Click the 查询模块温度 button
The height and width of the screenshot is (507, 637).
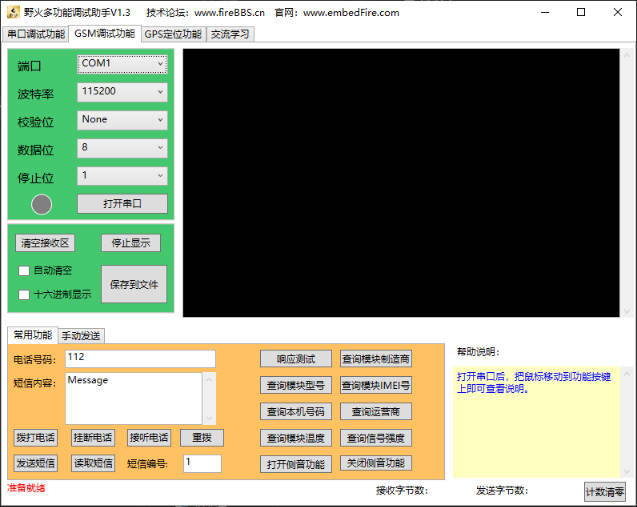(296, 438)
